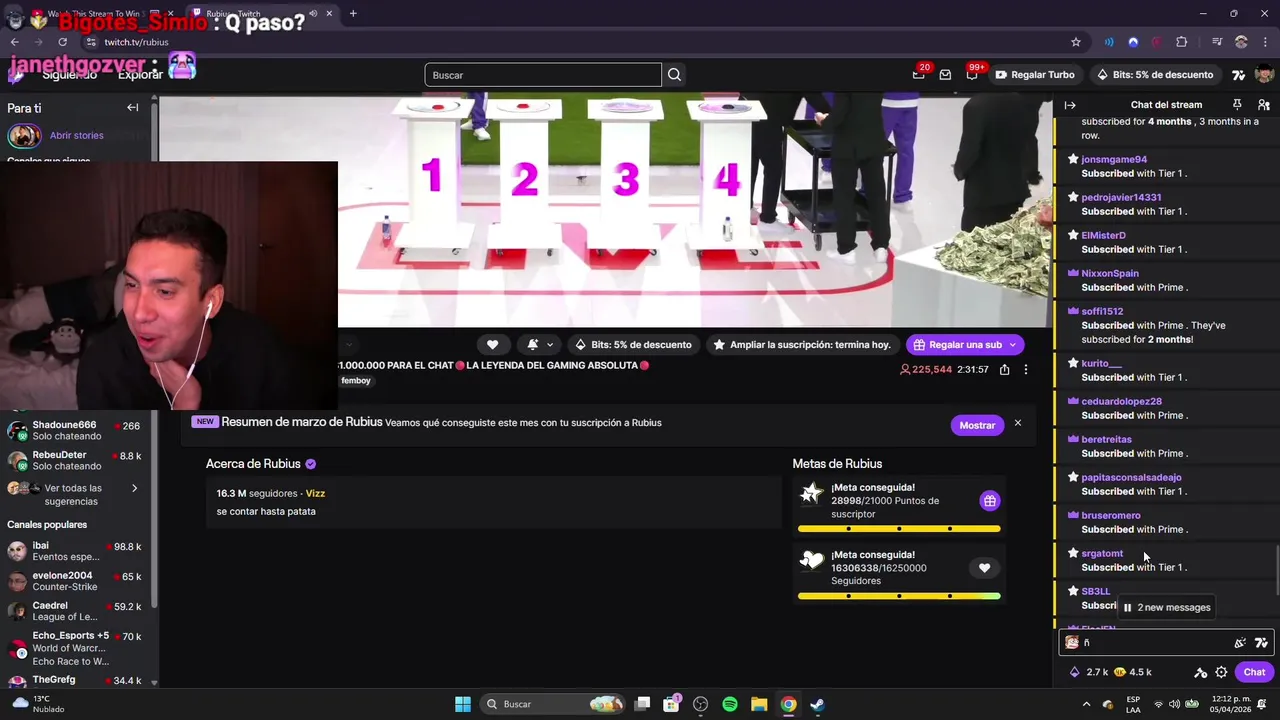Screen dimensions: 1280x720
Task: Expand Ver todas las sugerencias chevron
Action: point(134,488)
